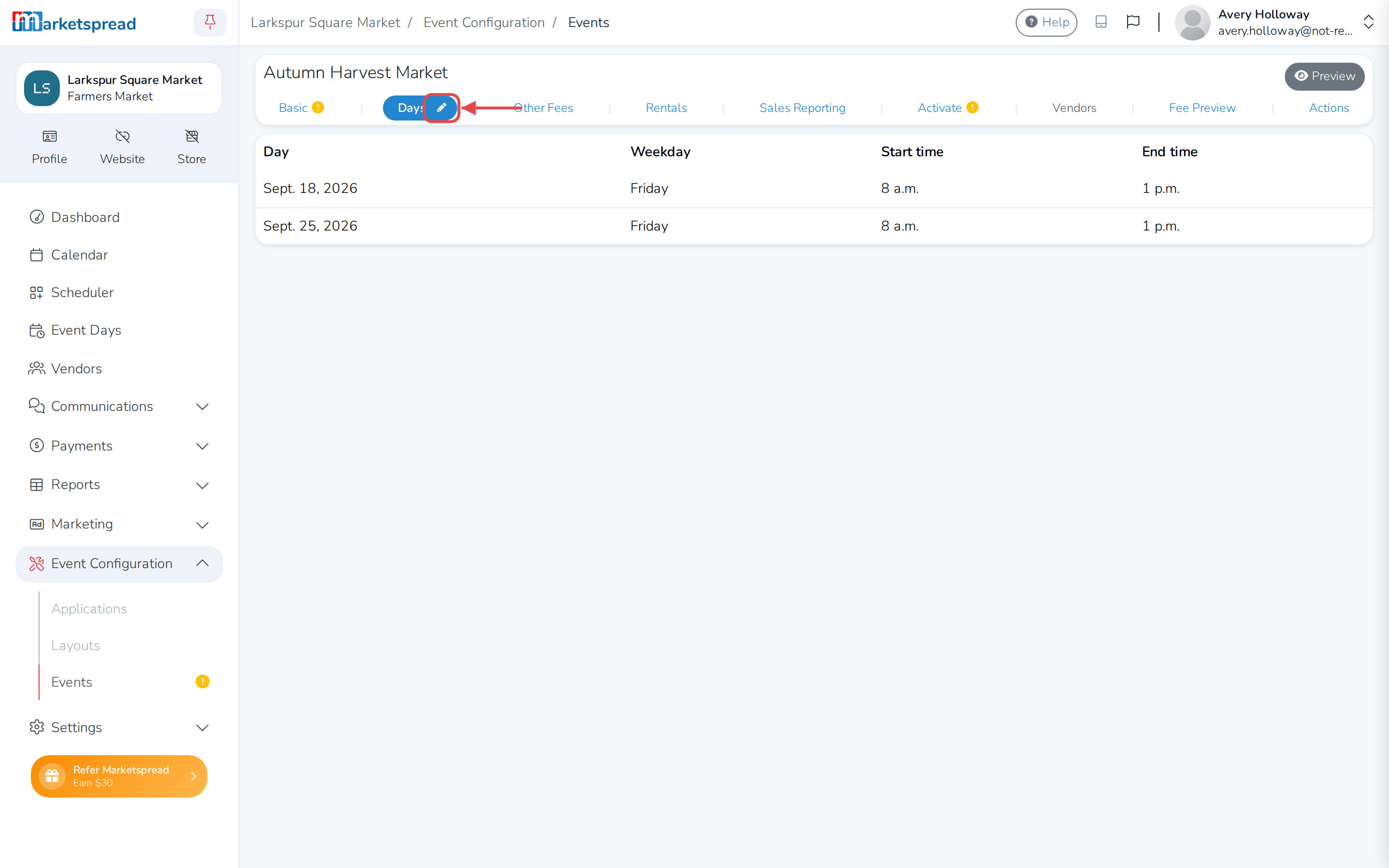Expand the Communications menu

(119, 407)
